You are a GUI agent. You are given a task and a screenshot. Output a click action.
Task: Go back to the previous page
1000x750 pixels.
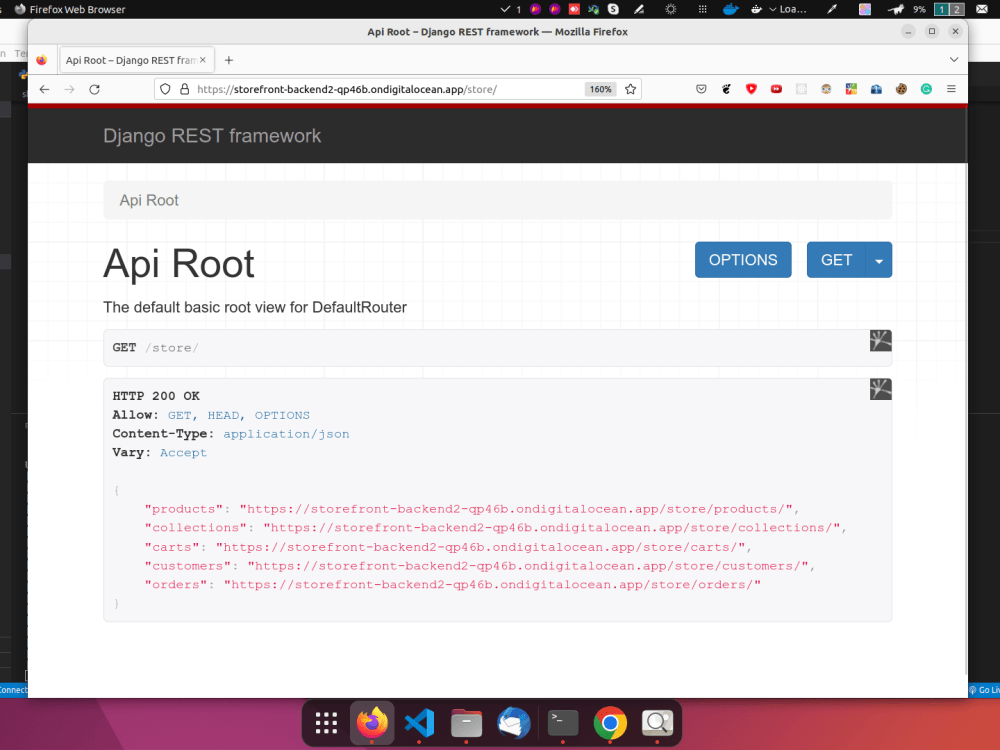click(x=44, y=89)
